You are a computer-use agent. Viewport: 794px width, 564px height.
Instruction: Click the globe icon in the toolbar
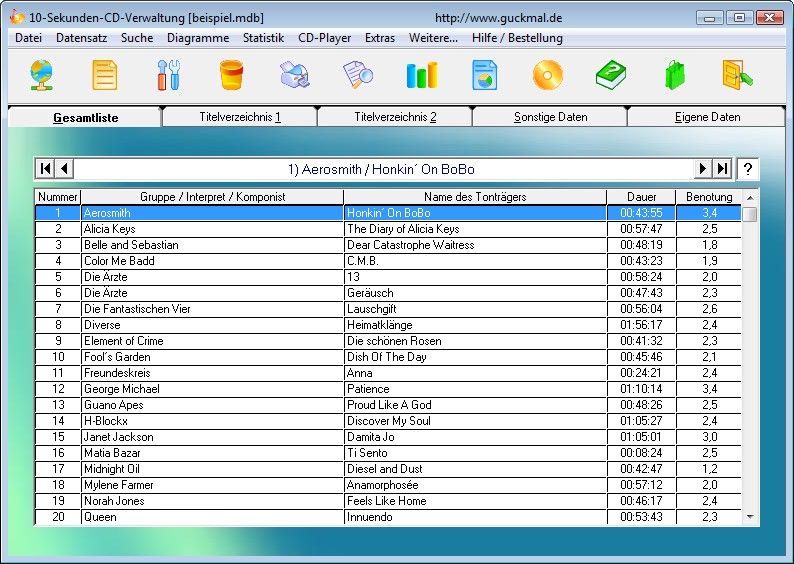42,75
